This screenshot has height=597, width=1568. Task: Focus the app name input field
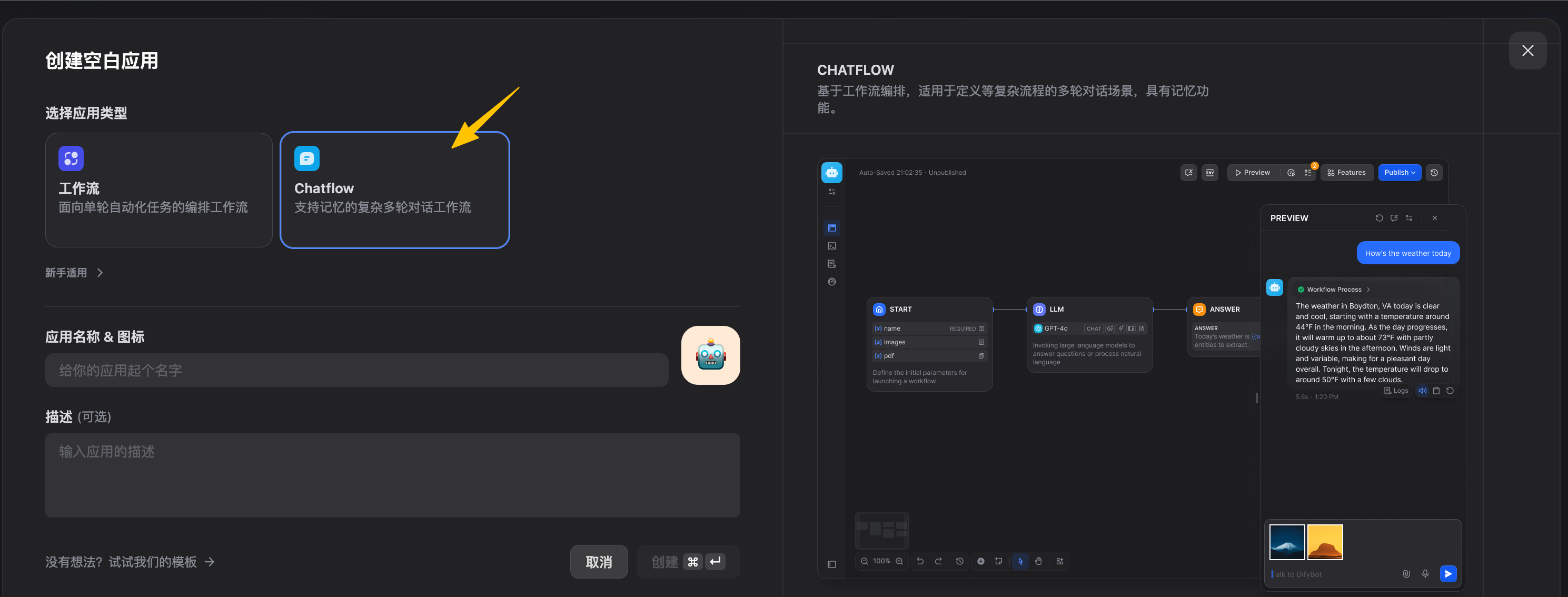pyautogui.click(x=356, y=370)
